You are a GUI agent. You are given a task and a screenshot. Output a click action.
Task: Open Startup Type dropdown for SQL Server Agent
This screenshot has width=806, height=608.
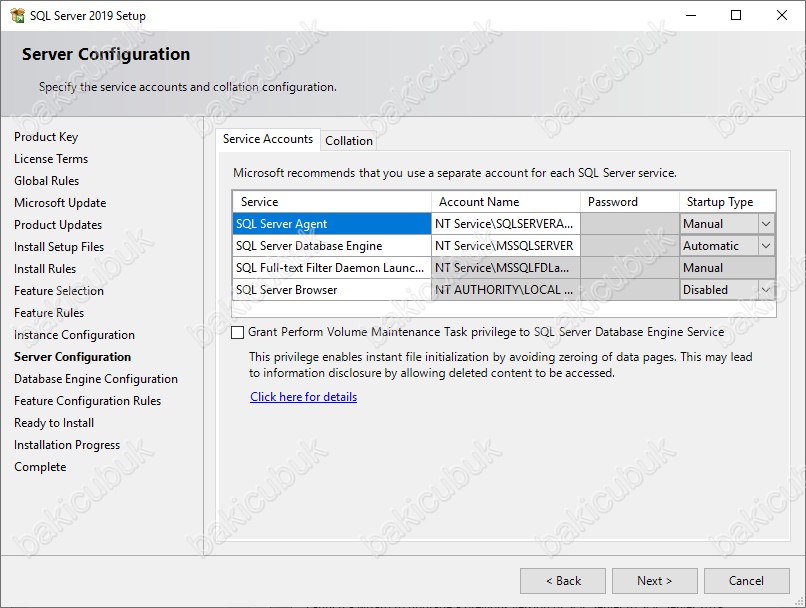click(766, 224)
